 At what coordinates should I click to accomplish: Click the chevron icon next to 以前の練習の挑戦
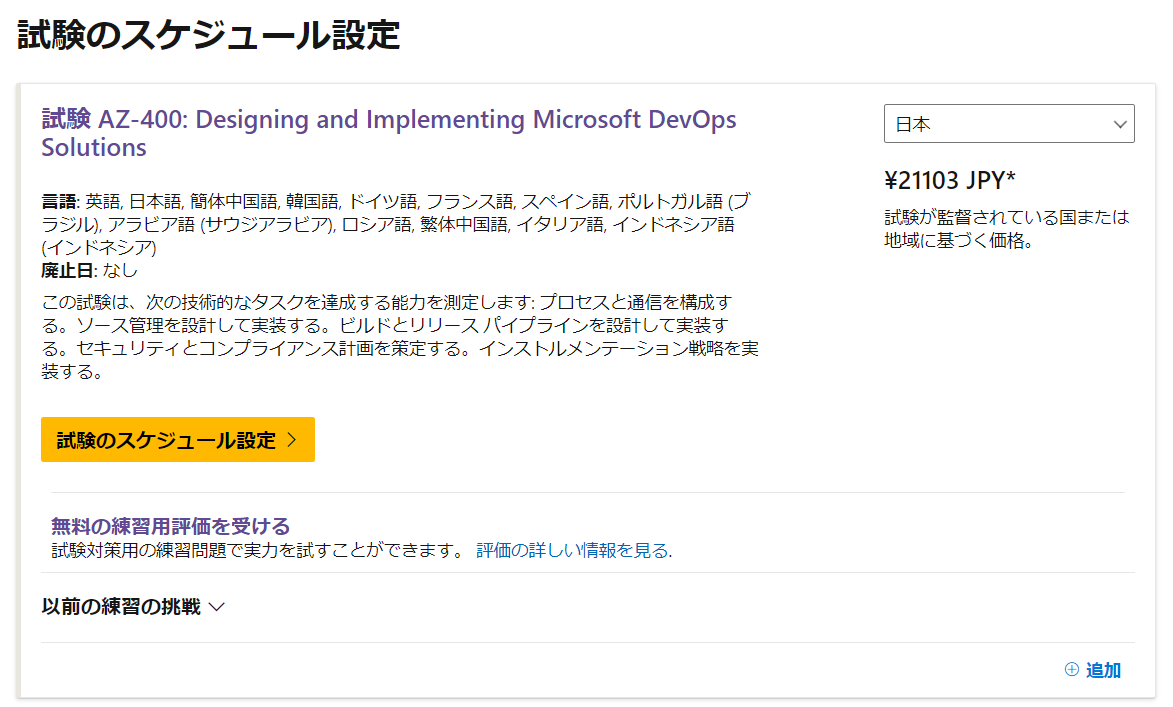(x=217, y=607)
